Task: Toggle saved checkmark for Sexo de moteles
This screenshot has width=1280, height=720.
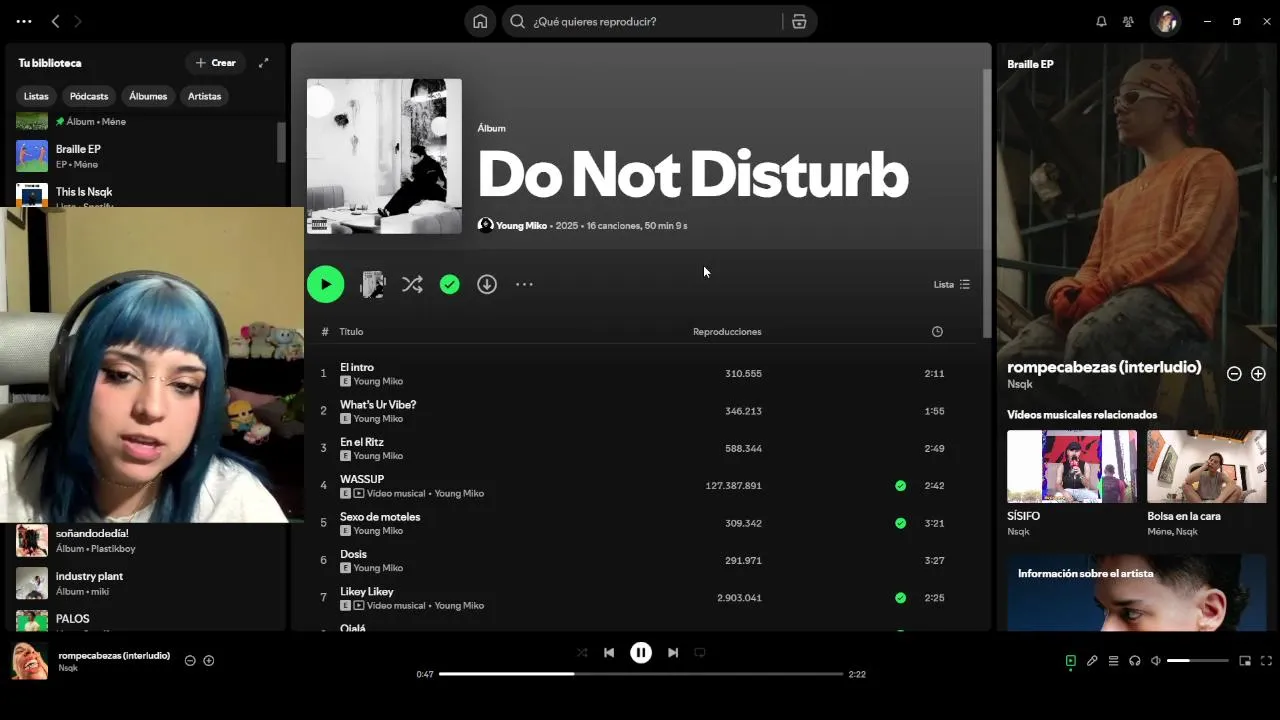Action: pyautogui.click(x=900, y=523)
